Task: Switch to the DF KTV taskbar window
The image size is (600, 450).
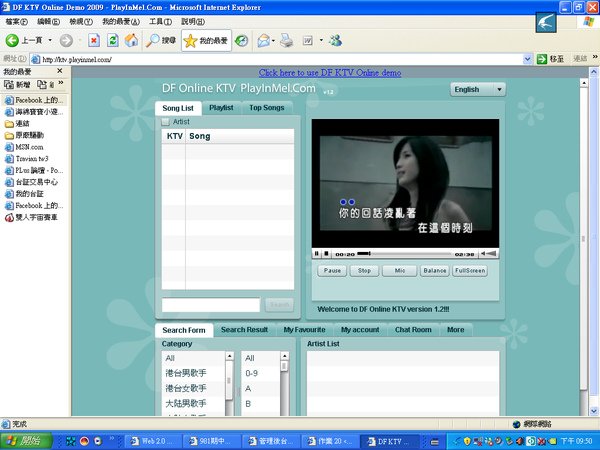Action: [390, 441]
